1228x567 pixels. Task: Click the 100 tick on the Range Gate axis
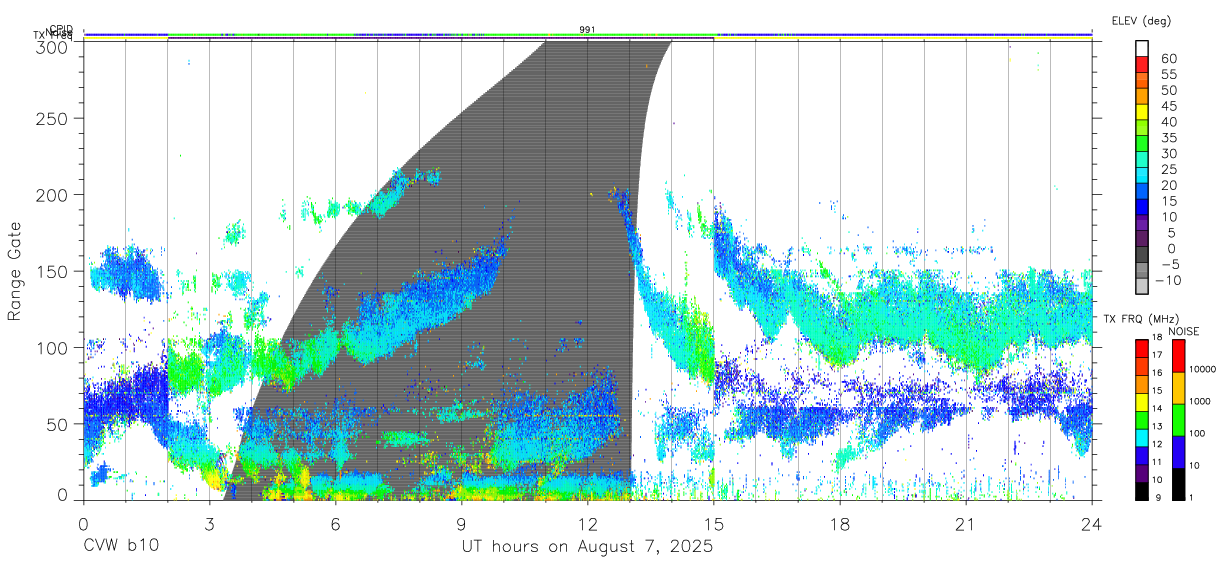point(54,347)
